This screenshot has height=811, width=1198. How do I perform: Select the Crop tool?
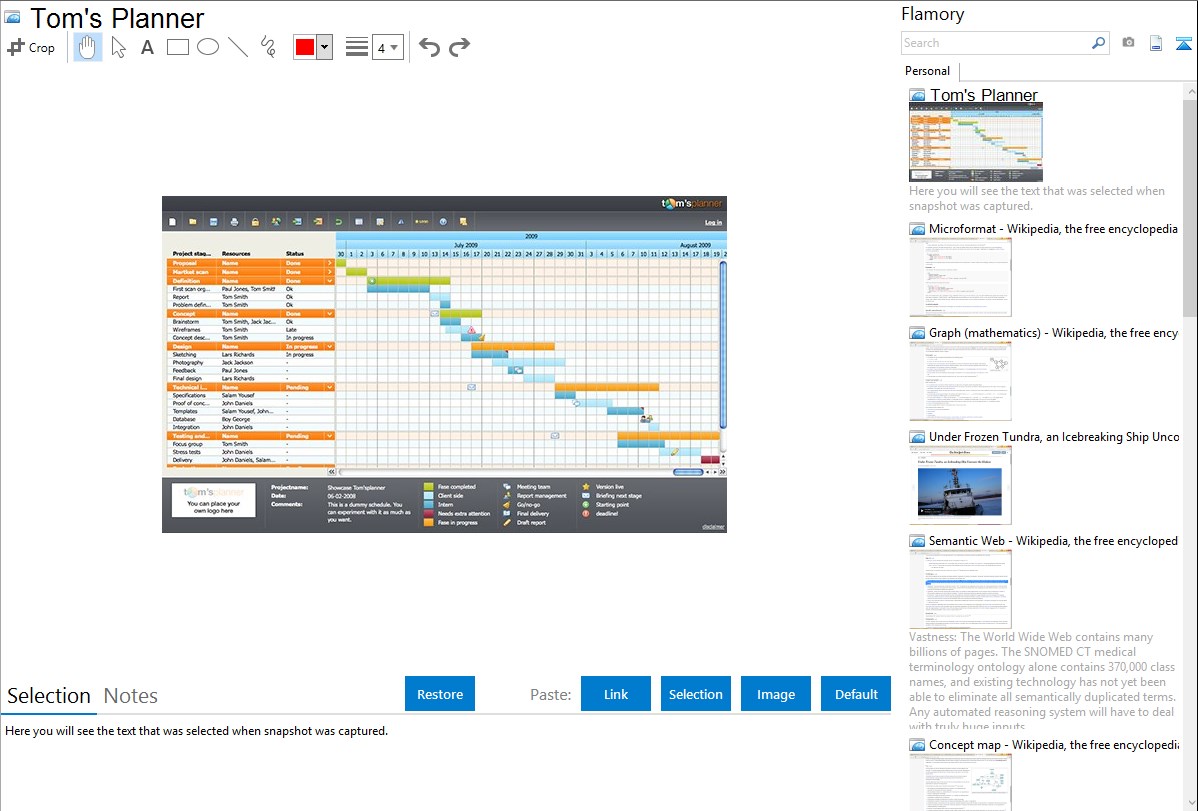pos(31,47)
